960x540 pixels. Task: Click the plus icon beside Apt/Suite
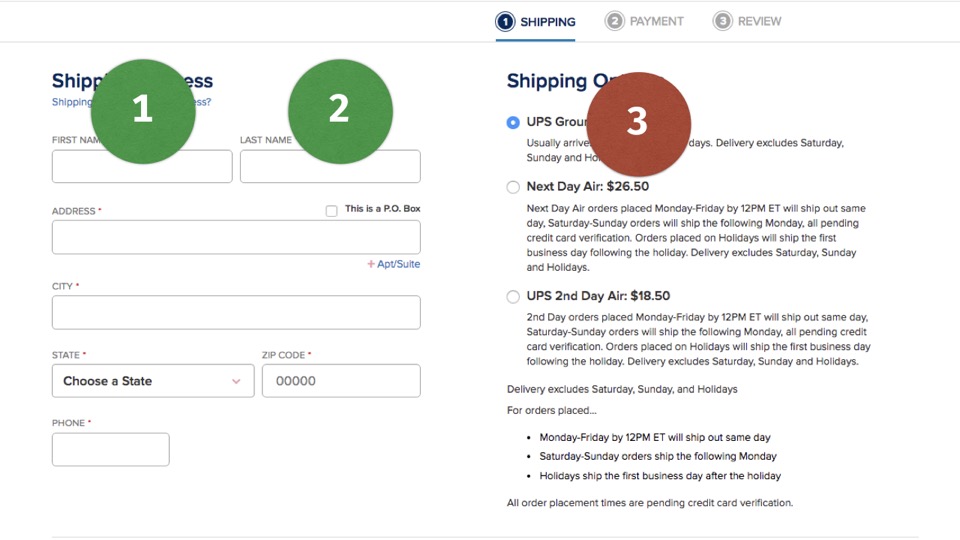370,264
